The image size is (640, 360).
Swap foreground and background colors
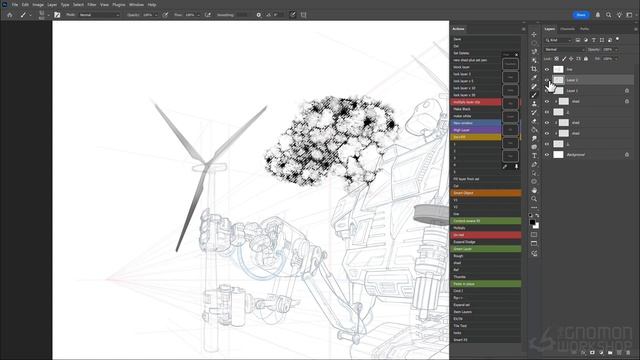click(x=537, y=215)
